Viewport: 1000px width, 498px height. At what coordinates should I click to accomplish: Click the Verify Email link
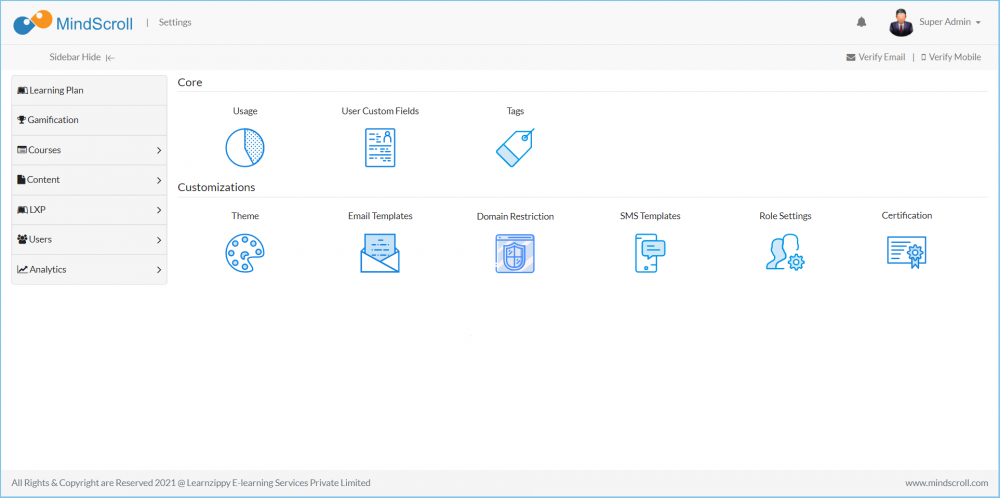click(876, 57)
